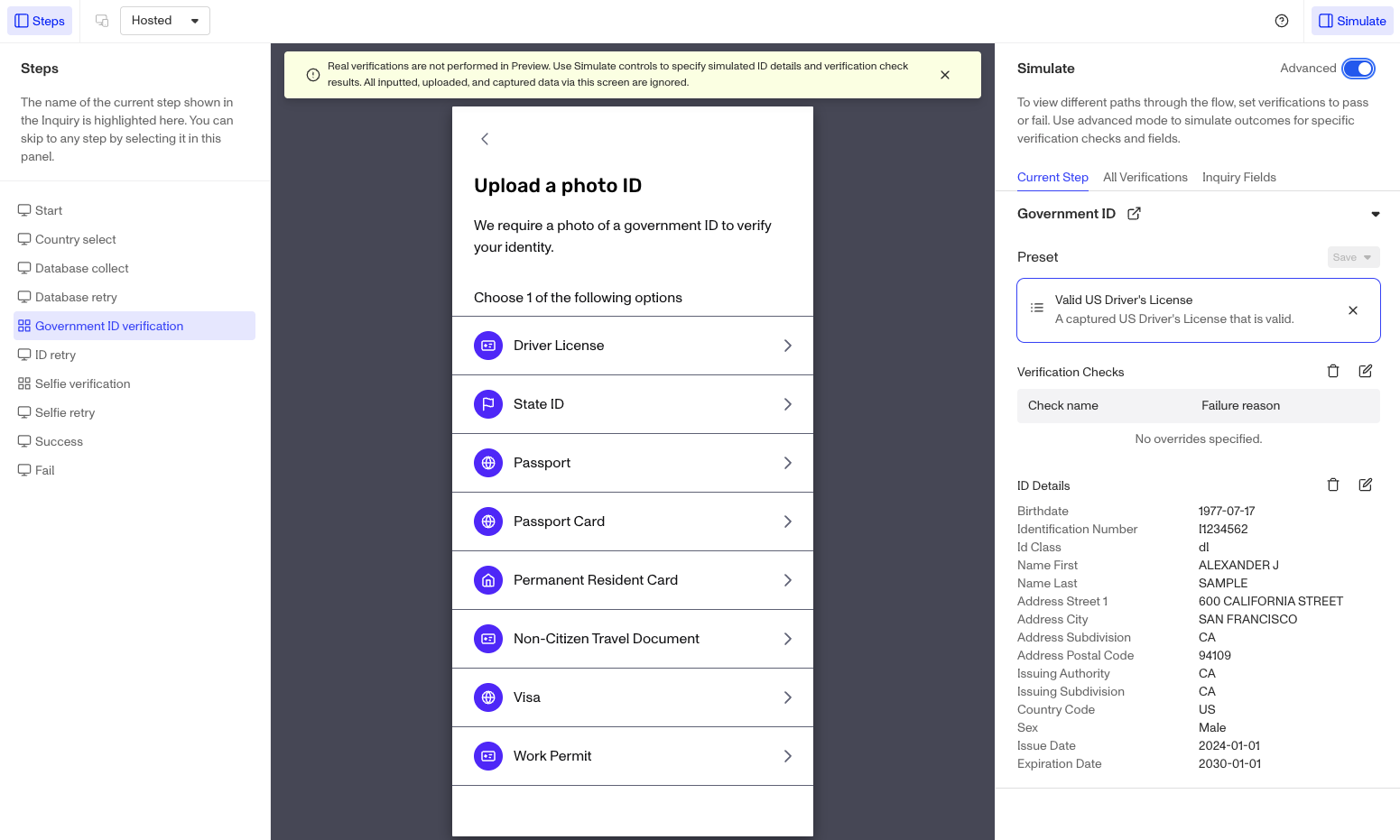Toggle the Advanced mode switch
Screen dimensions: 1400x840
tap(1358, 69)
